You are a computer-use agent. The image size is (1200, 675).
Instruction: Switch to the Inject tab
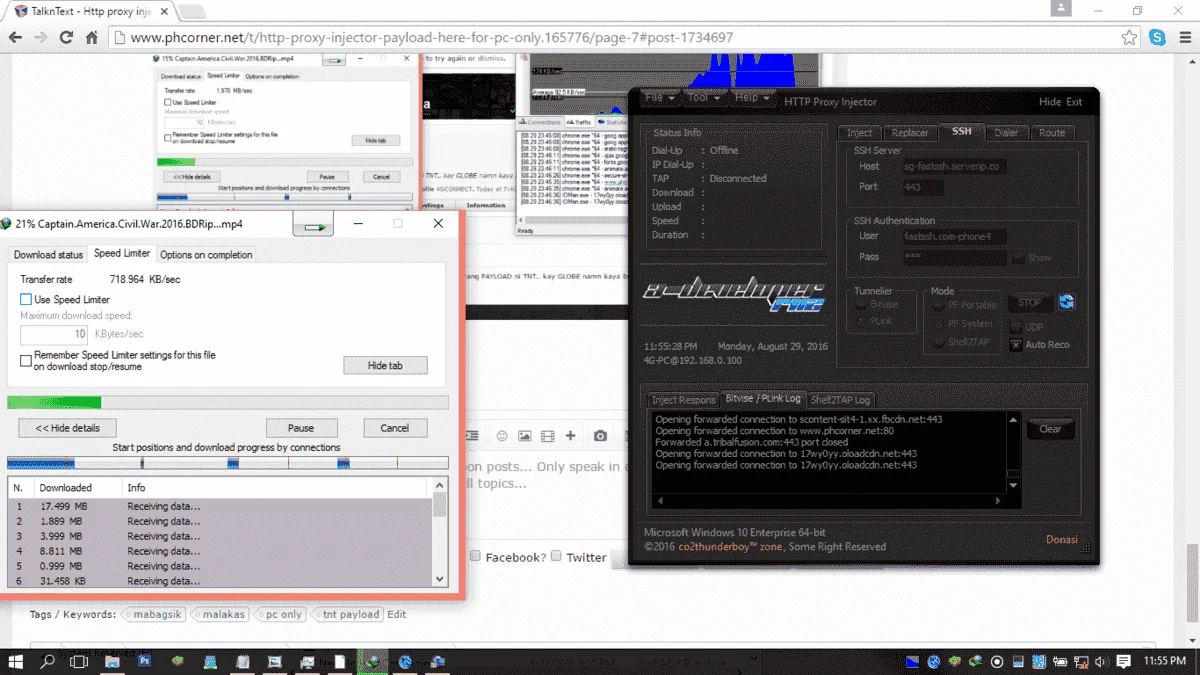pyautogui.click(x=859, y=132)
